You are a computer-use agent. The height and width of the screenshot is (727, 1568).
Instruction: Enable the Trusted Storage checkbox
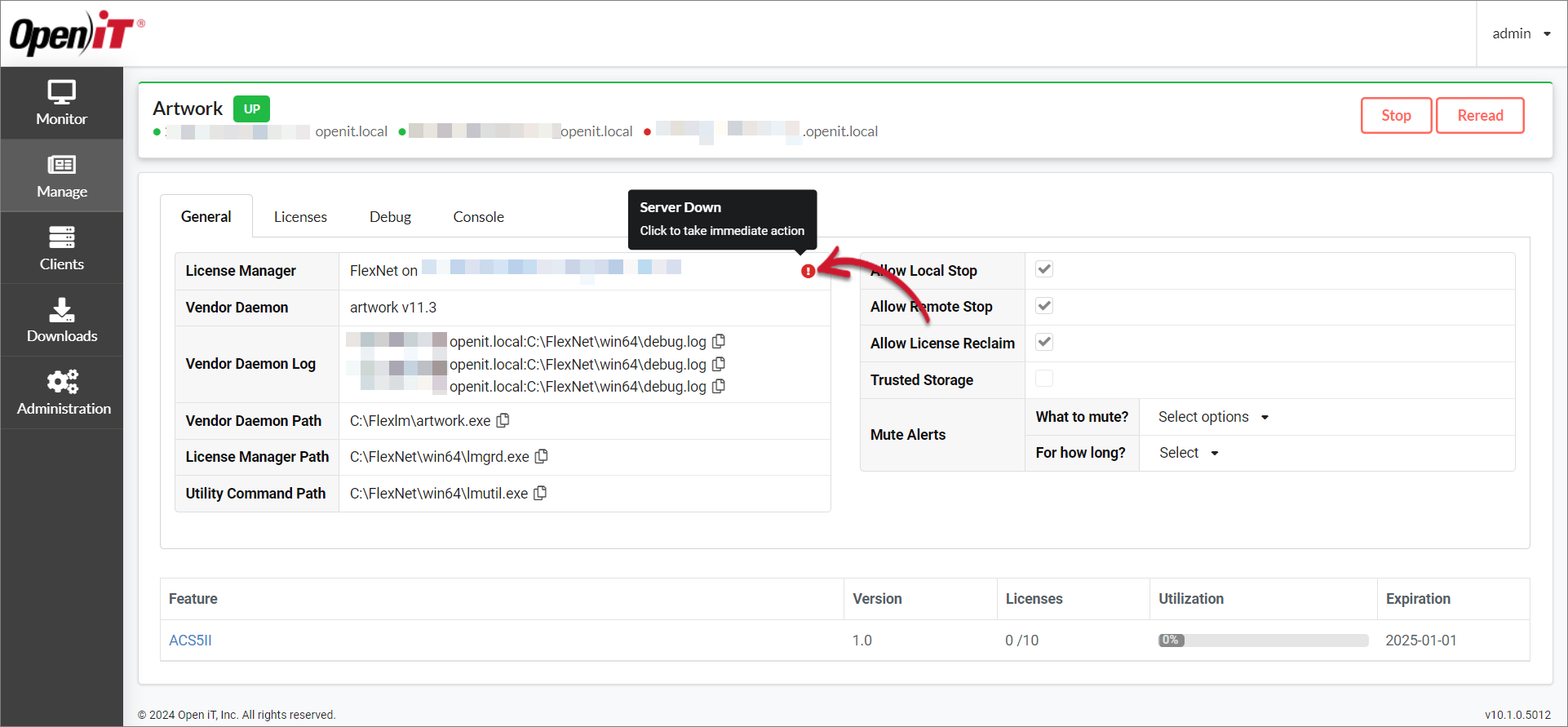[1044, 379]
